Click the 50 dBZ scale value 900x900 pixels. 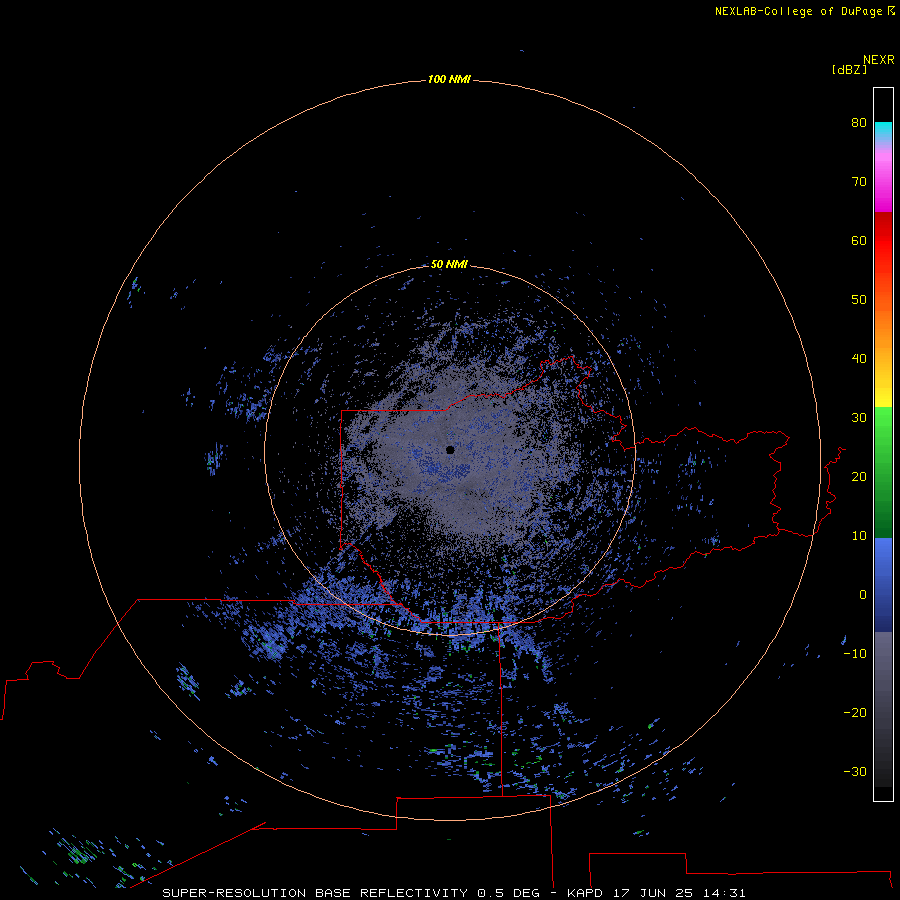[x=859, y=300]
